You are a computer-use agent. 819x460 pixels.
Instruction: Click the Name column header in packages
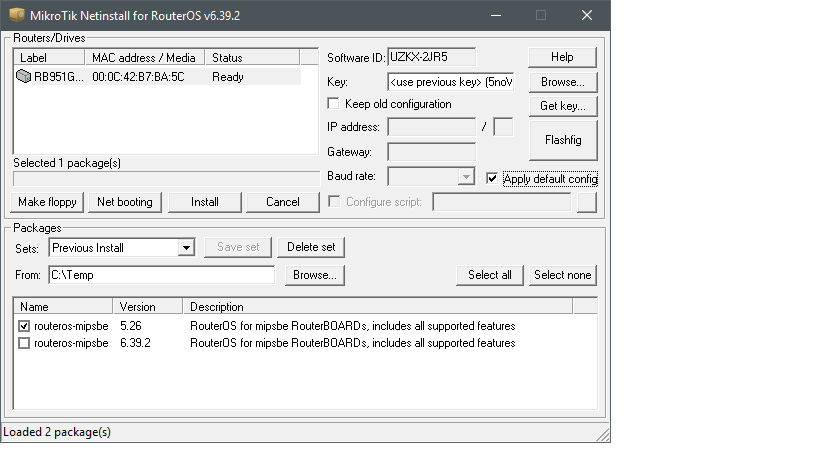[63, 306]
